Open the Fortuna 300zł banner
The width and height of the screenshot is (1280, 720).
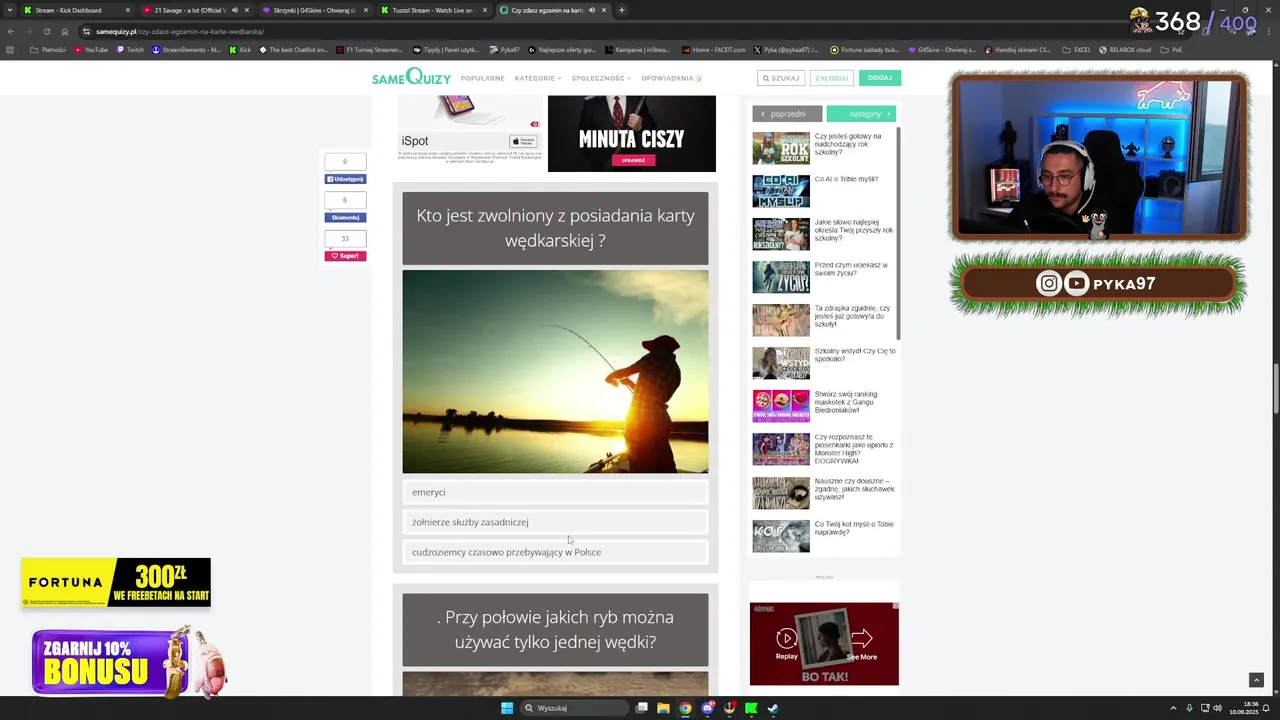(x=116, y=582)
